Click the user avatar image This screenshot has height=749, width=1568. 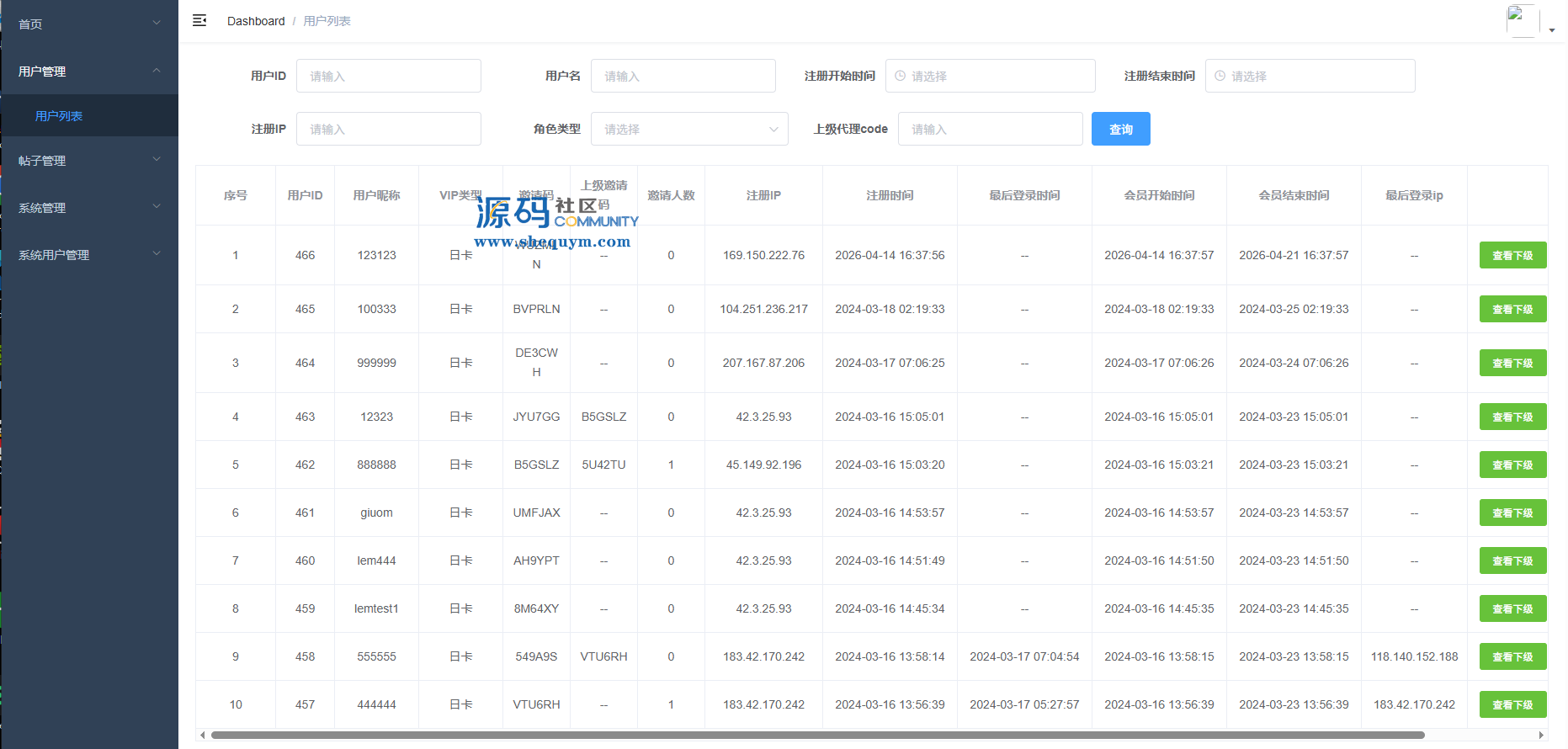1522,20
